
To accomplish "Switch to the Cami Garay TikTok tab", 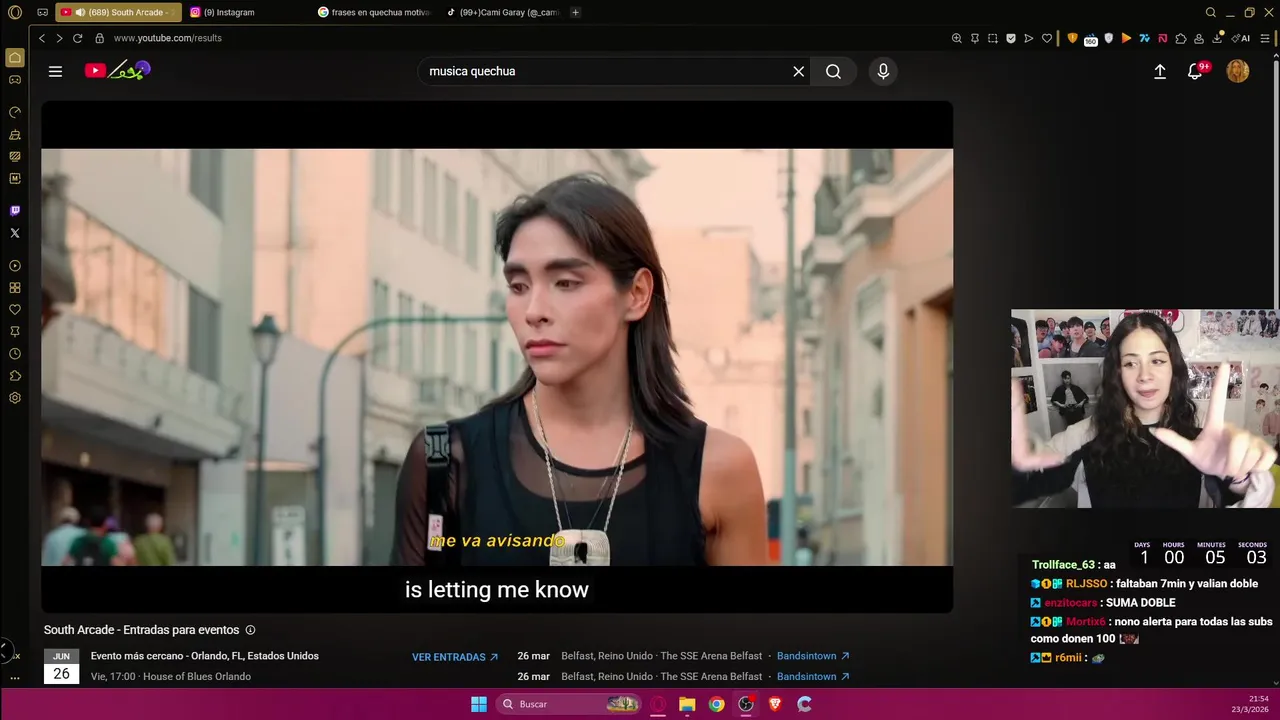I will 503,12.
